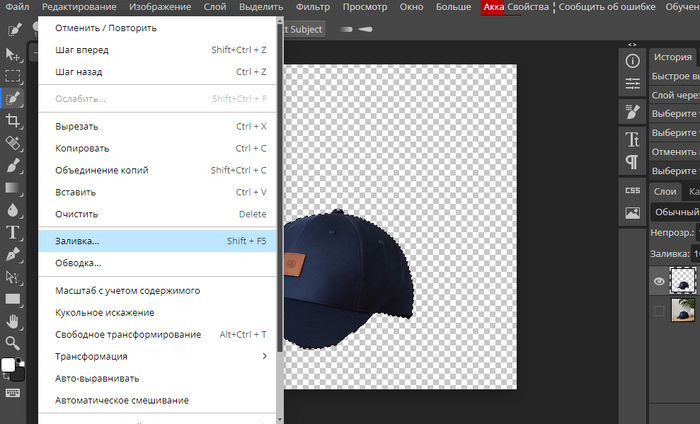Image resolution: width=700 pixels, height=424 pixels.
Task: Open the Character panel icon
Action: pyautogui.click(x=632, y=139)
